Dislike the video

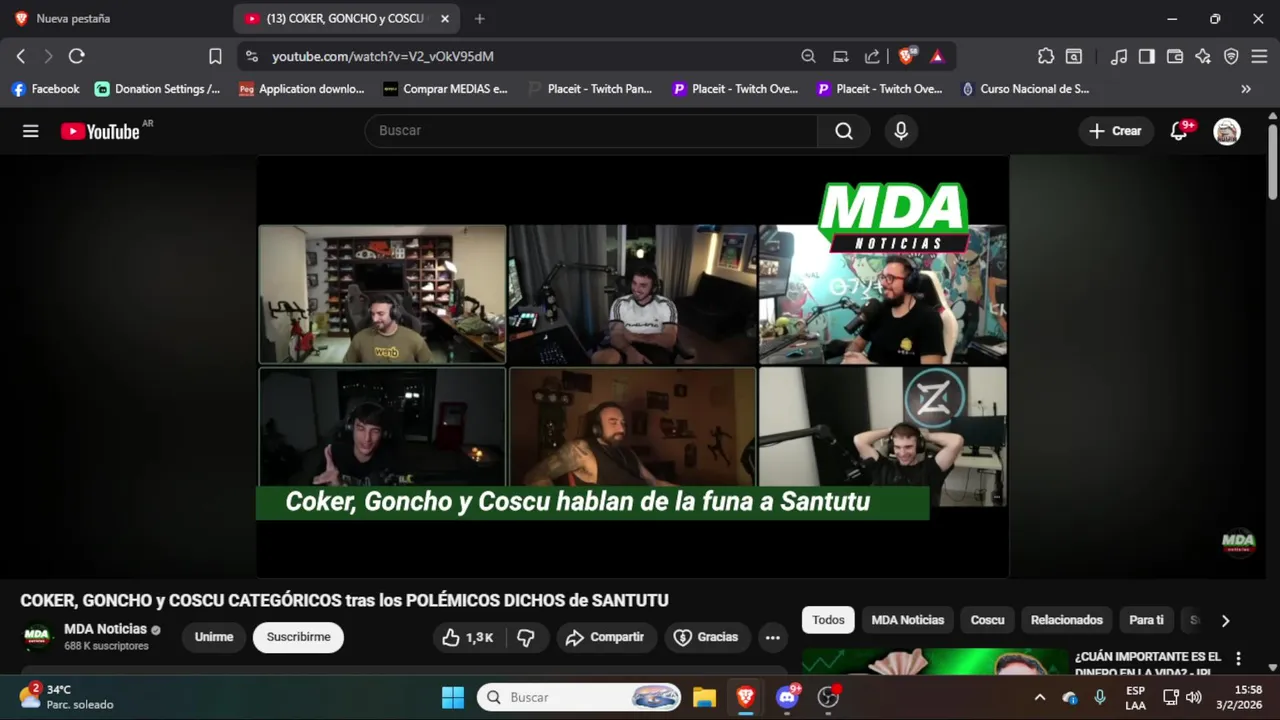pyautogui.click(x=525, y=637)
